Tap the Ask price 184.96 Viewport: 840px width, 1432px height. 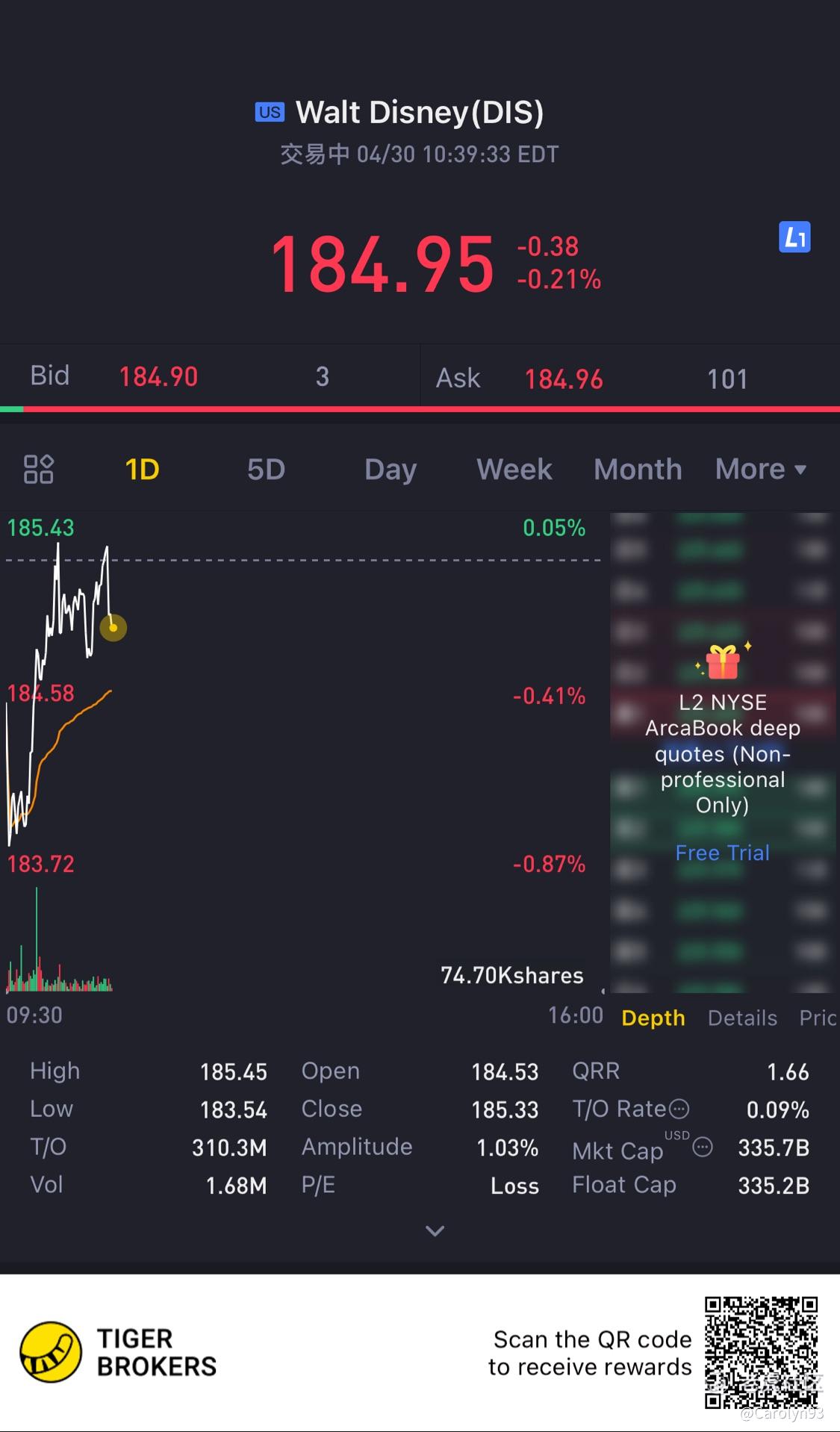pyautogui.click(x=563, y=379)
